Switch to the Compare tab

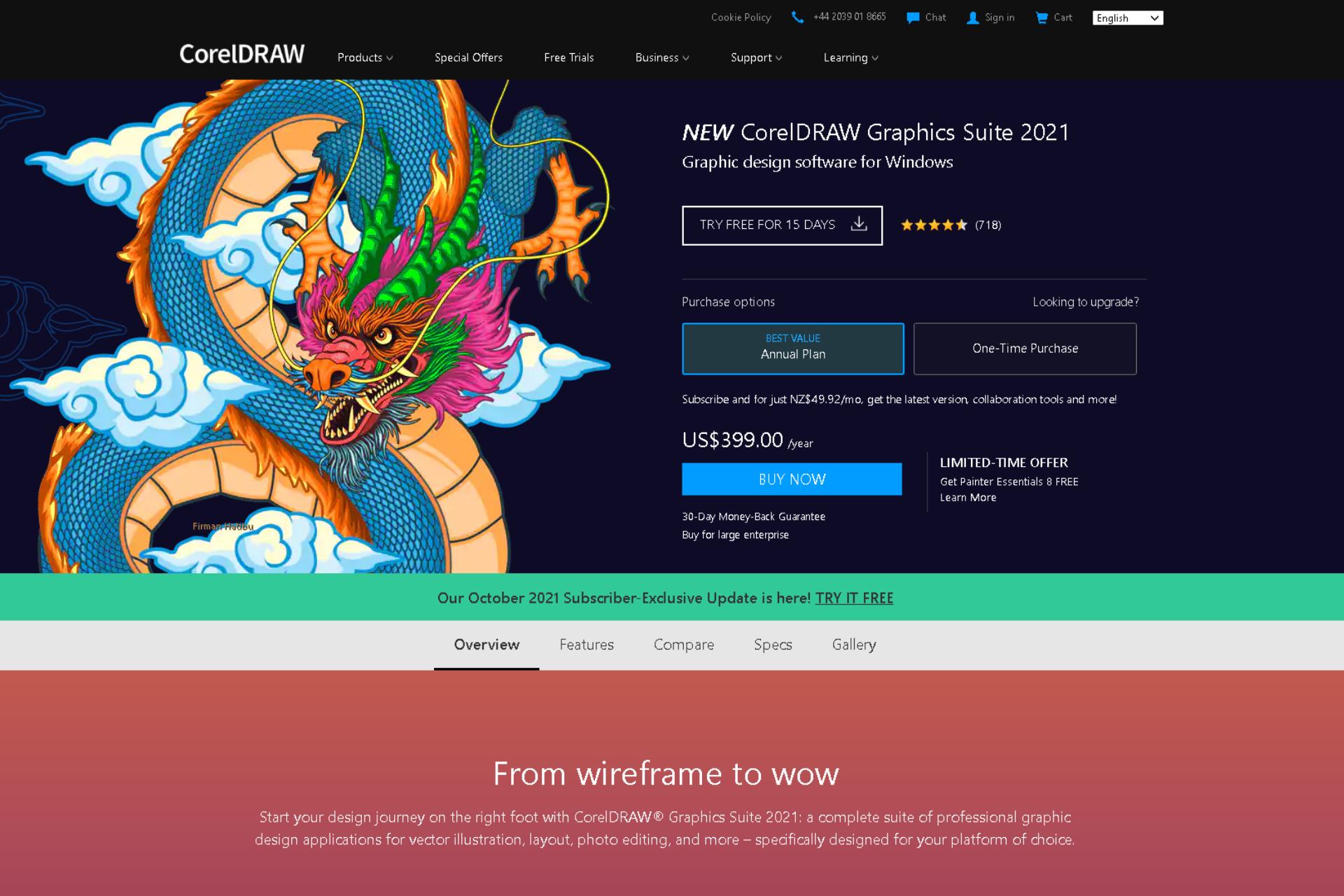pyautogui.click(x=683, y=644)
